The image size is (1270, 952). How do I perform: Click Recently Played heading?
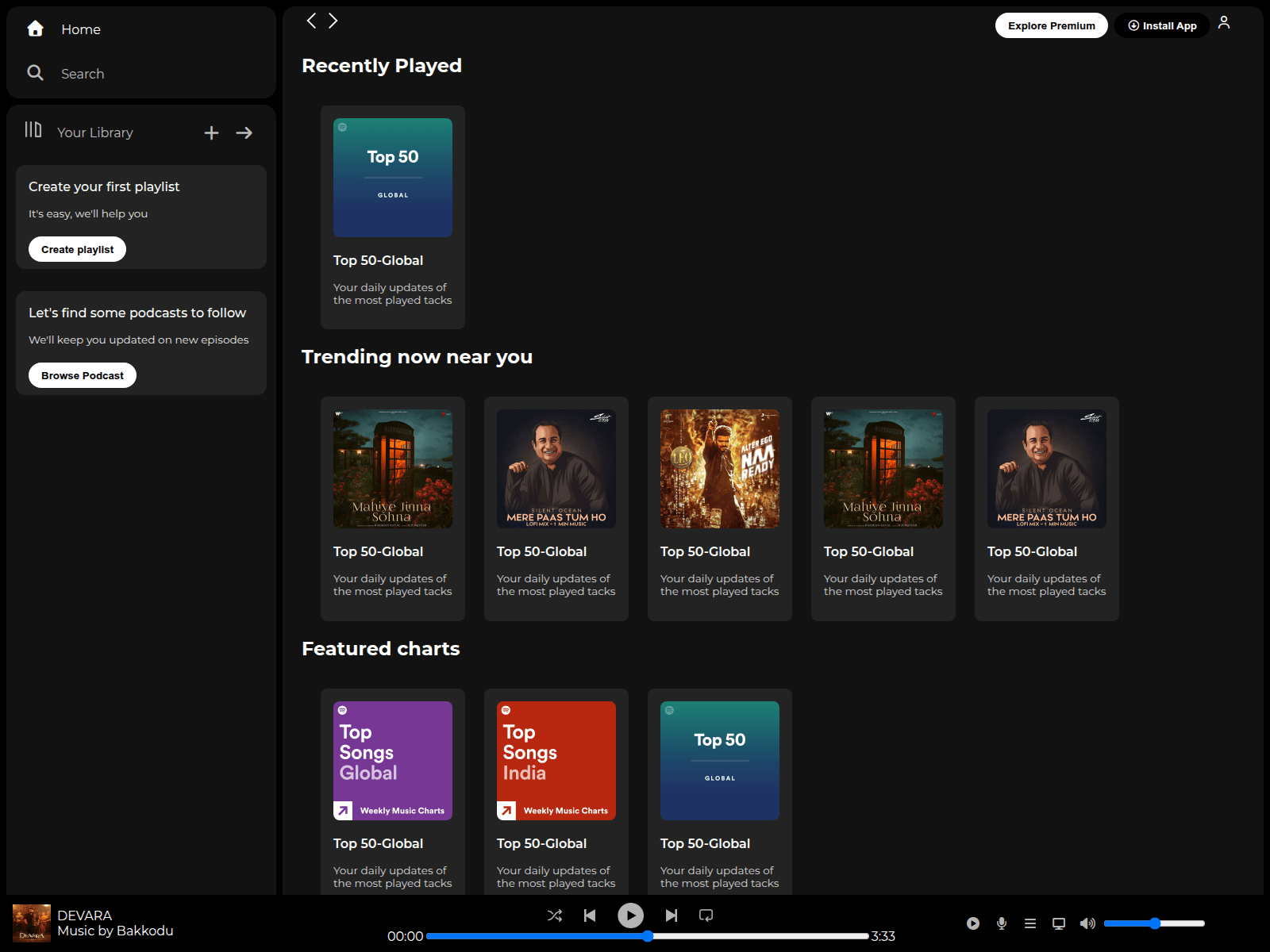[x=382, y=66]
